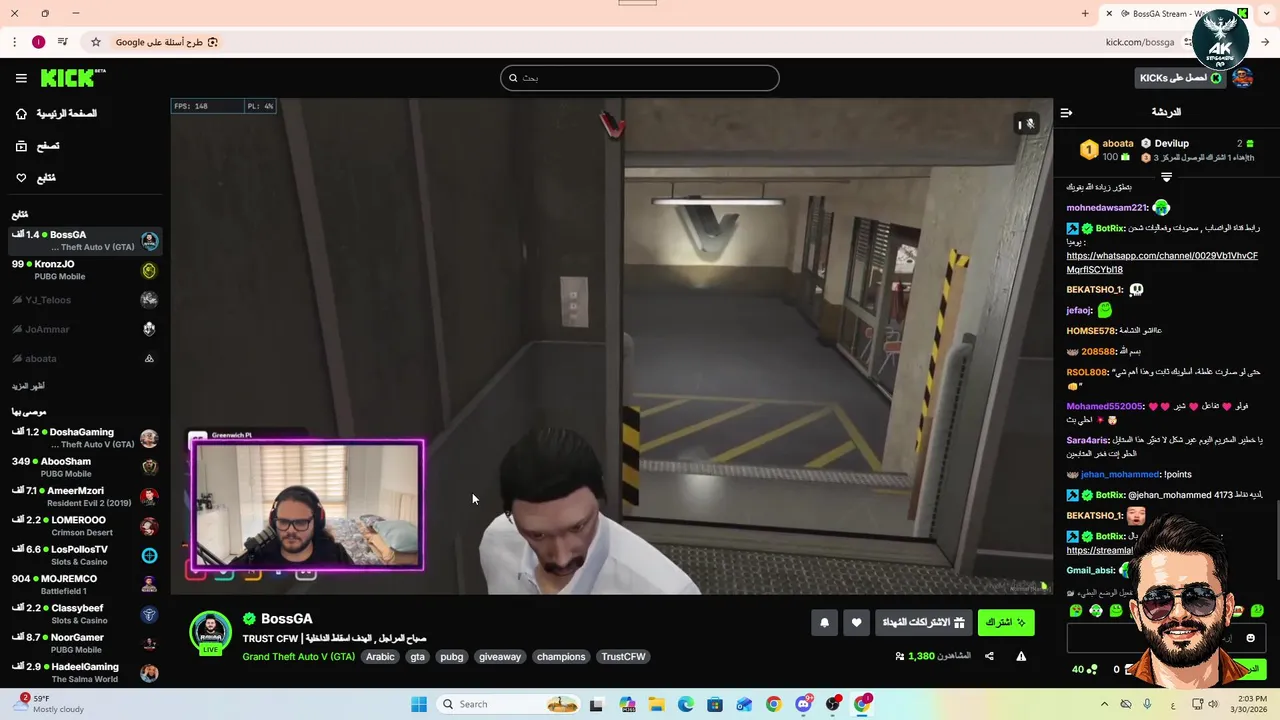Click BossGA streamer profile avatar
The width and height of the screenshot is (1280, 720).
[x=210, y=632]
